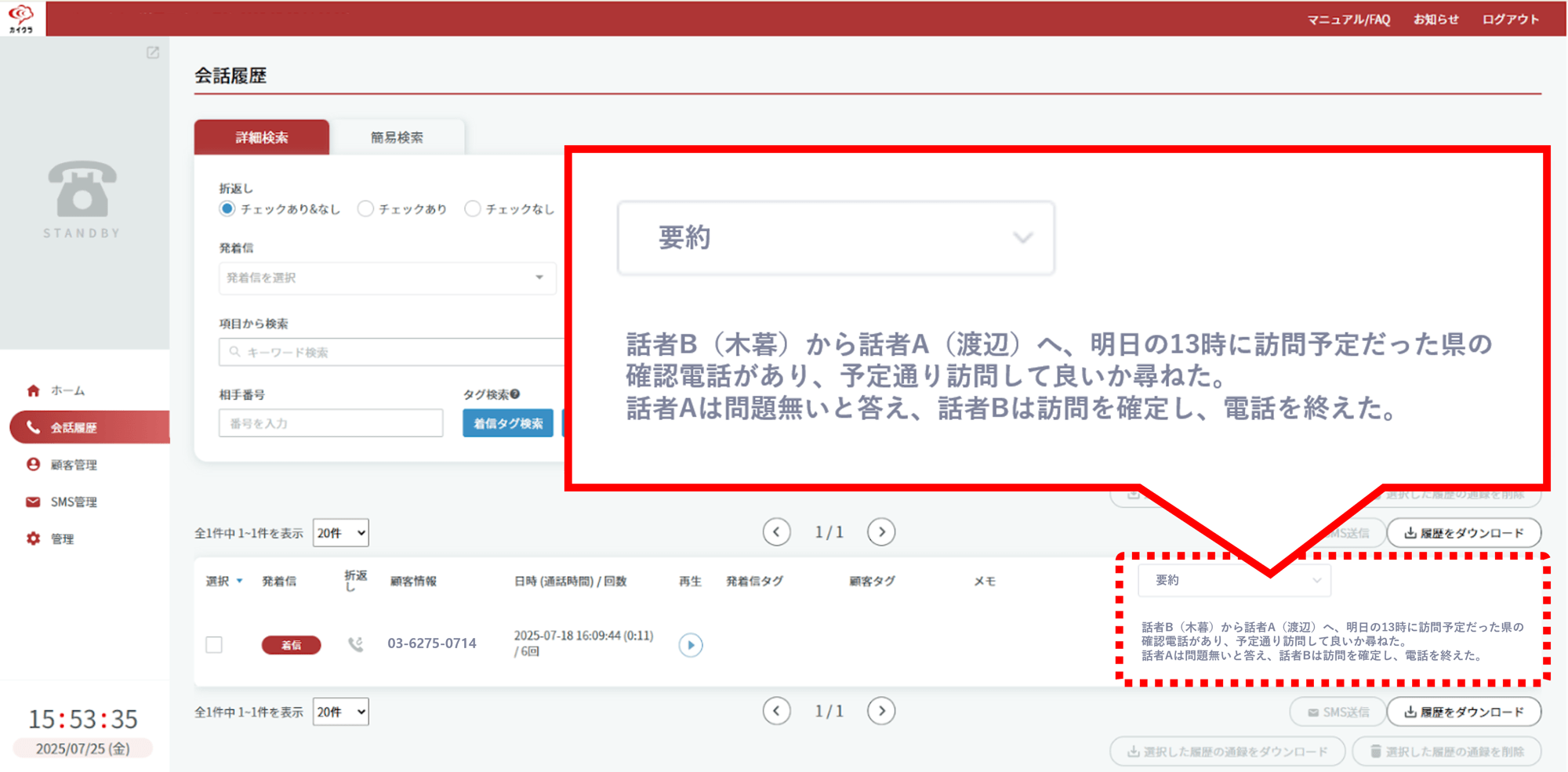Select the チェックなし radio option
Image resolution: width=1568 pixels, height=772 pixels.
pos(472,208)
